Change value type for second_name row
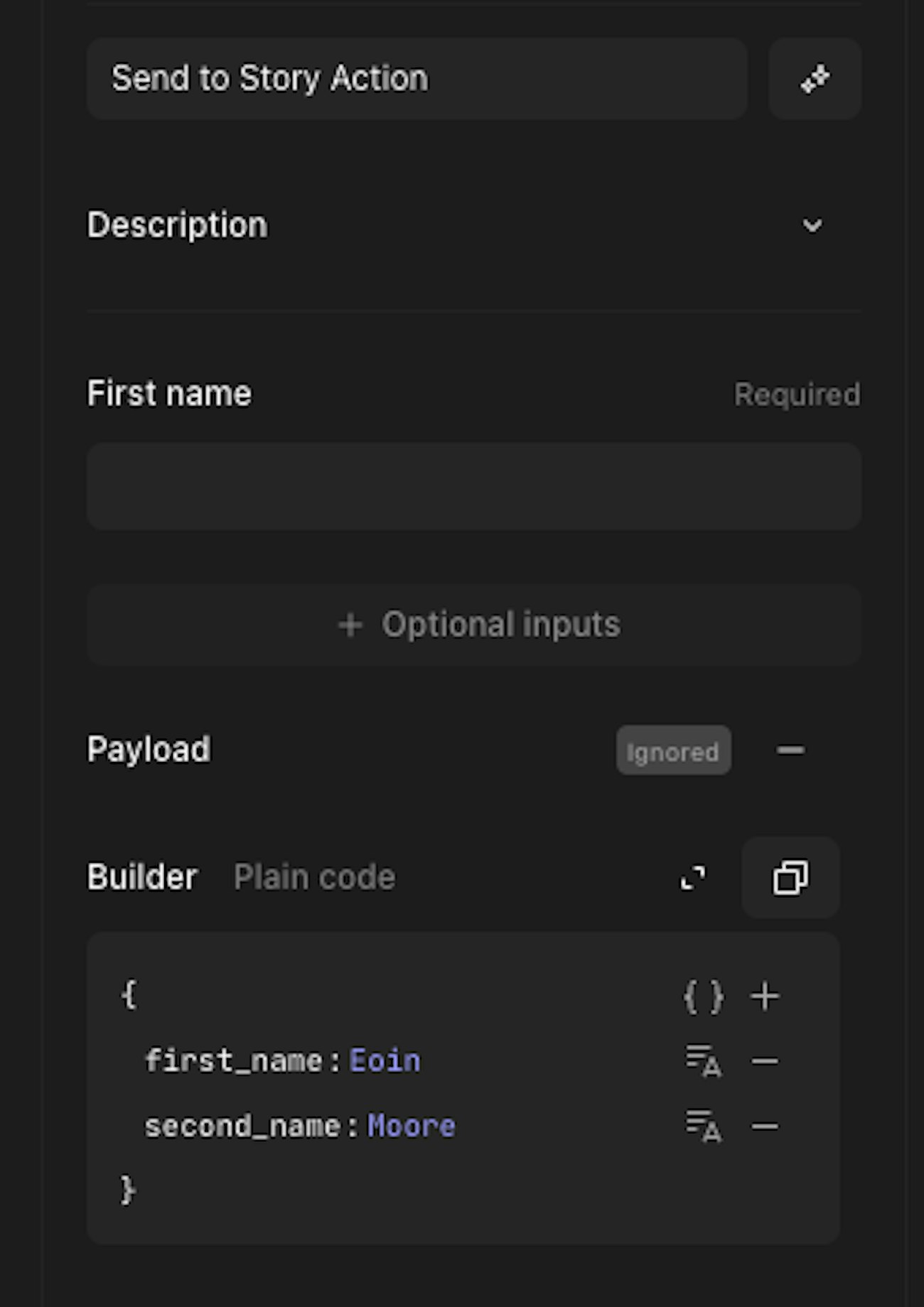 pos(704,1126)
